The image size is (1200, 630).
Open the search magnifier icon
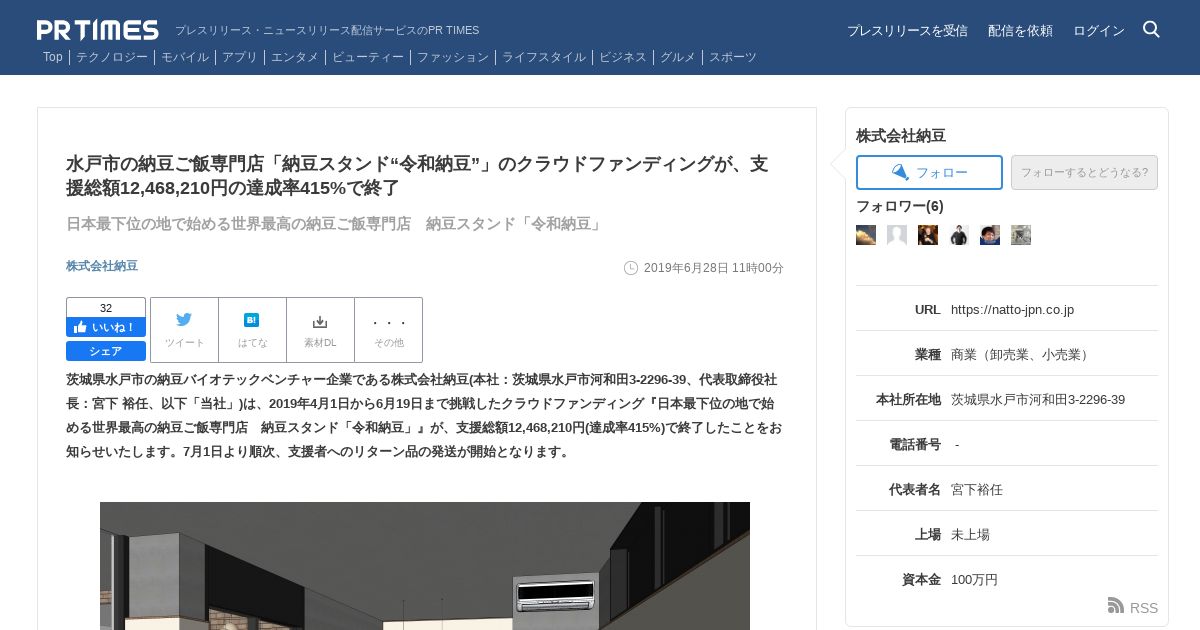tap(1151, 29)
